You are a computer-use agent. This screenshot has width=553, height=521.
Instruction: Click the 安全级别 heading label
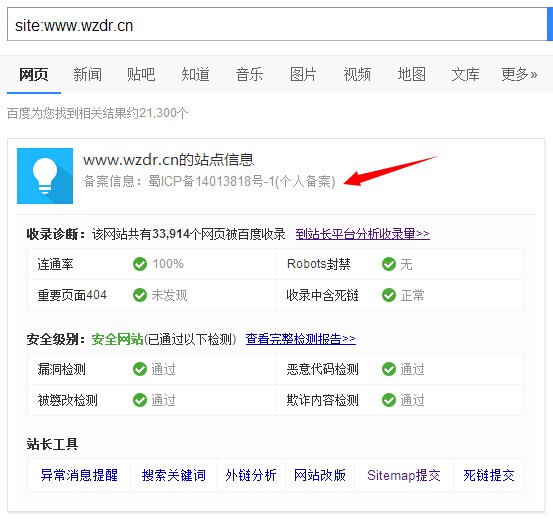[55, 339]
